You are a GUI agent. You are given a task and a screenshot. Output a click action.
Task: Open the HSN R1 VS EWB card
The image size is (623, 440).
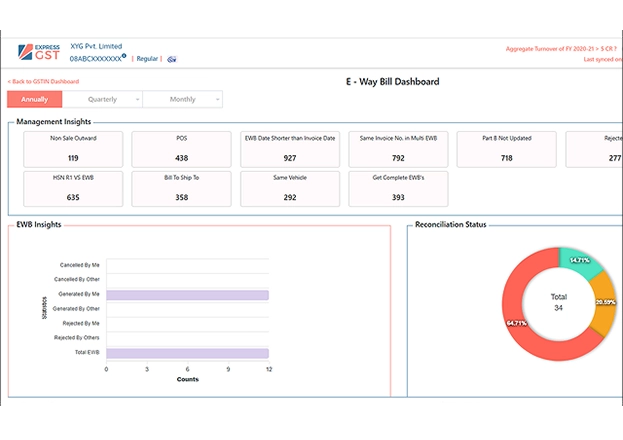click(73, 188)
